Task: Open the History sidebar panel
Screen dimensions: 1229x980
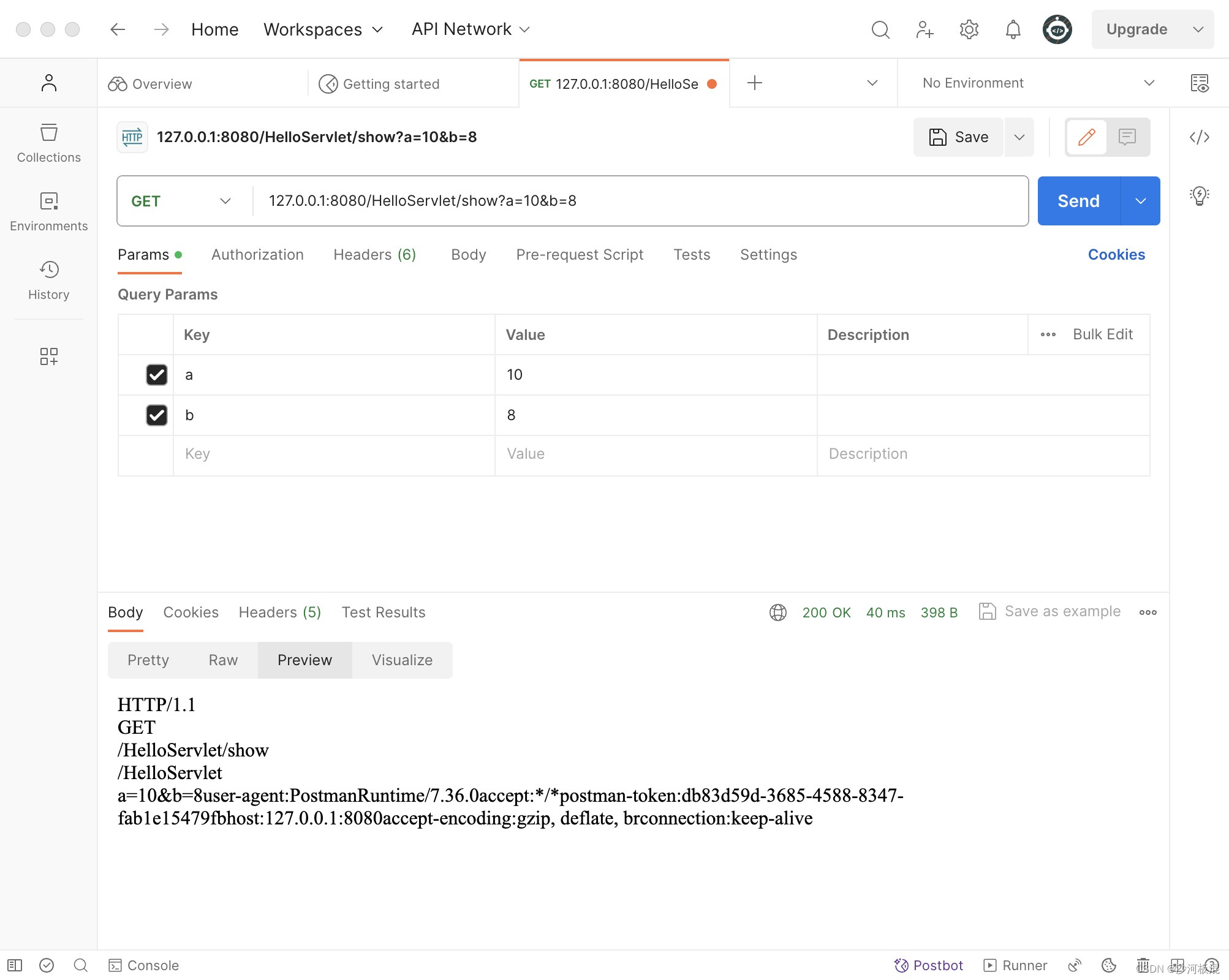Action: tap(48, 281)
